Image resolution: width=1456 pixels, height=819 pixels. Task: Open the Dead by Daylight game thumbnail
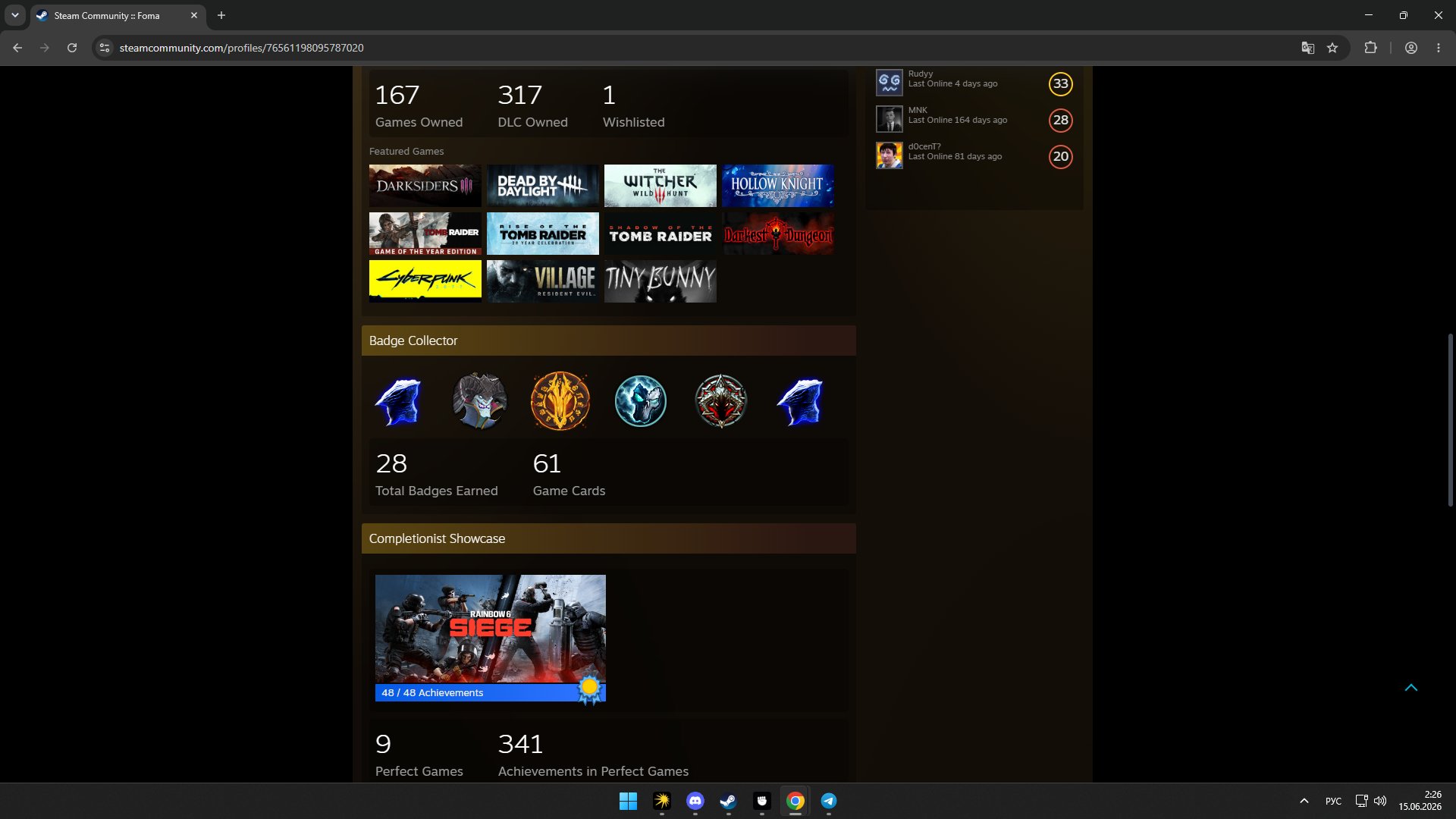coord(543,186)
